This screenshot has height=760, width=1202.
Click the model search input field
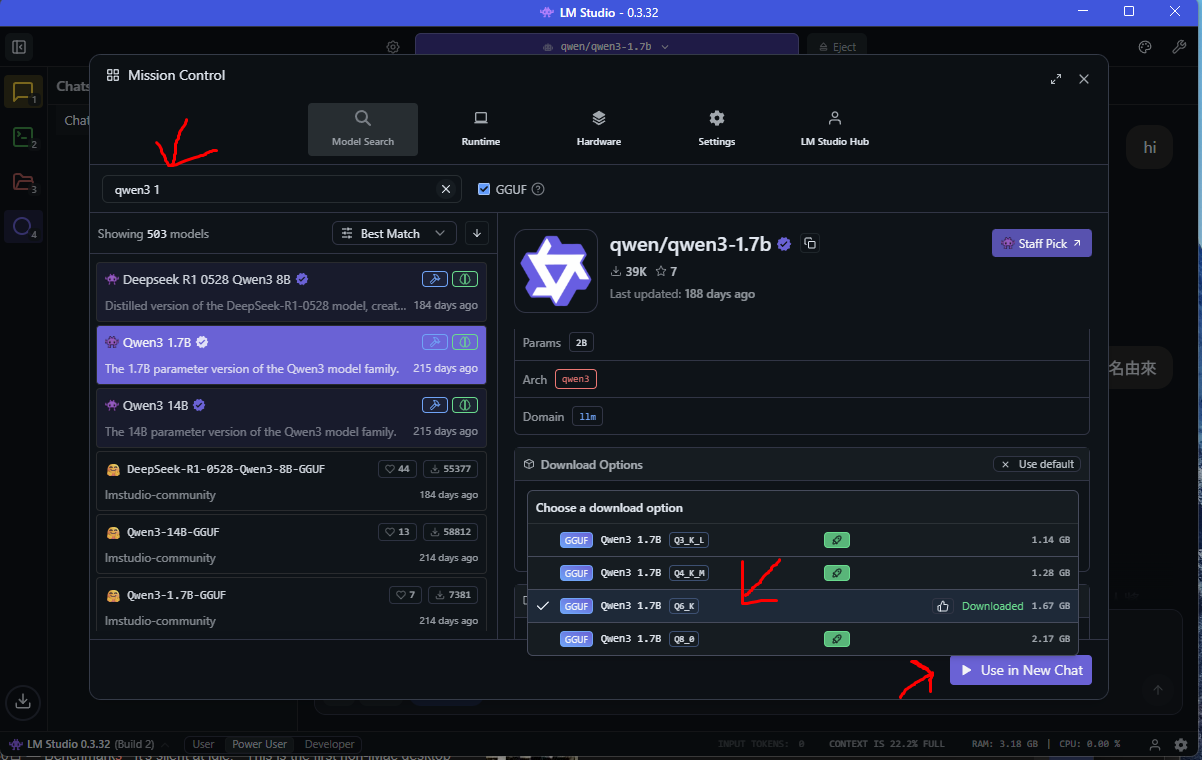(x=270, y=189)
